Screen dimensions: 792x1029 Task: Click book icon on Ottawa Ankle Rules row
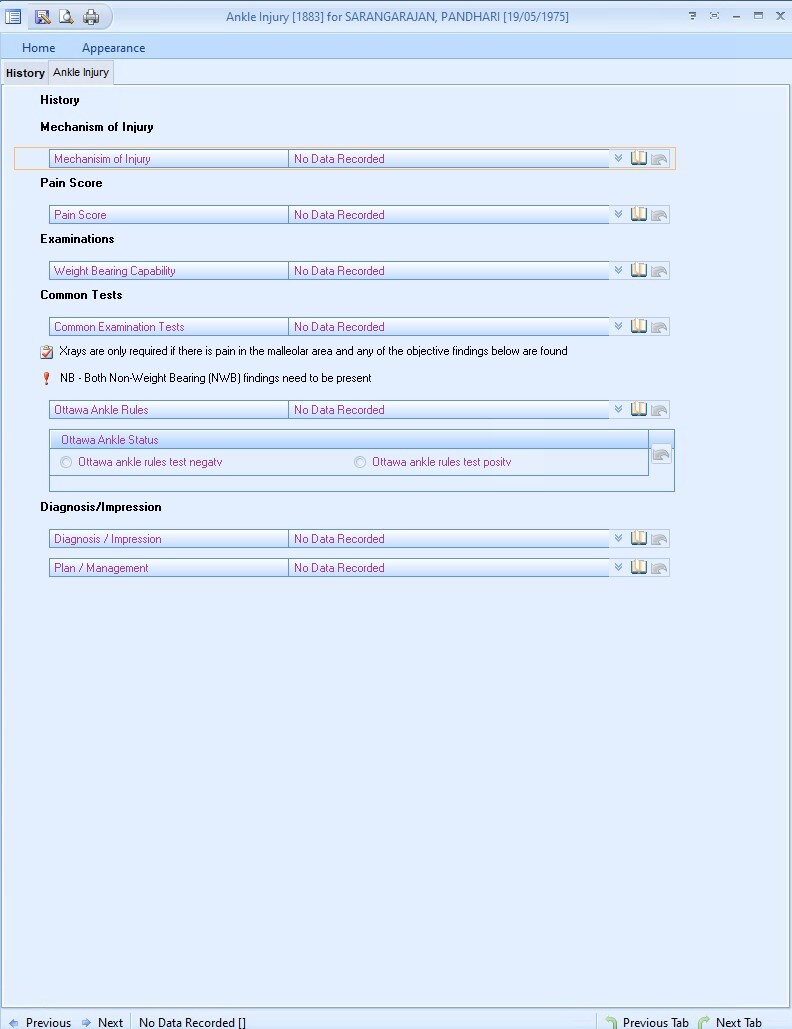[x=639, y=409]
